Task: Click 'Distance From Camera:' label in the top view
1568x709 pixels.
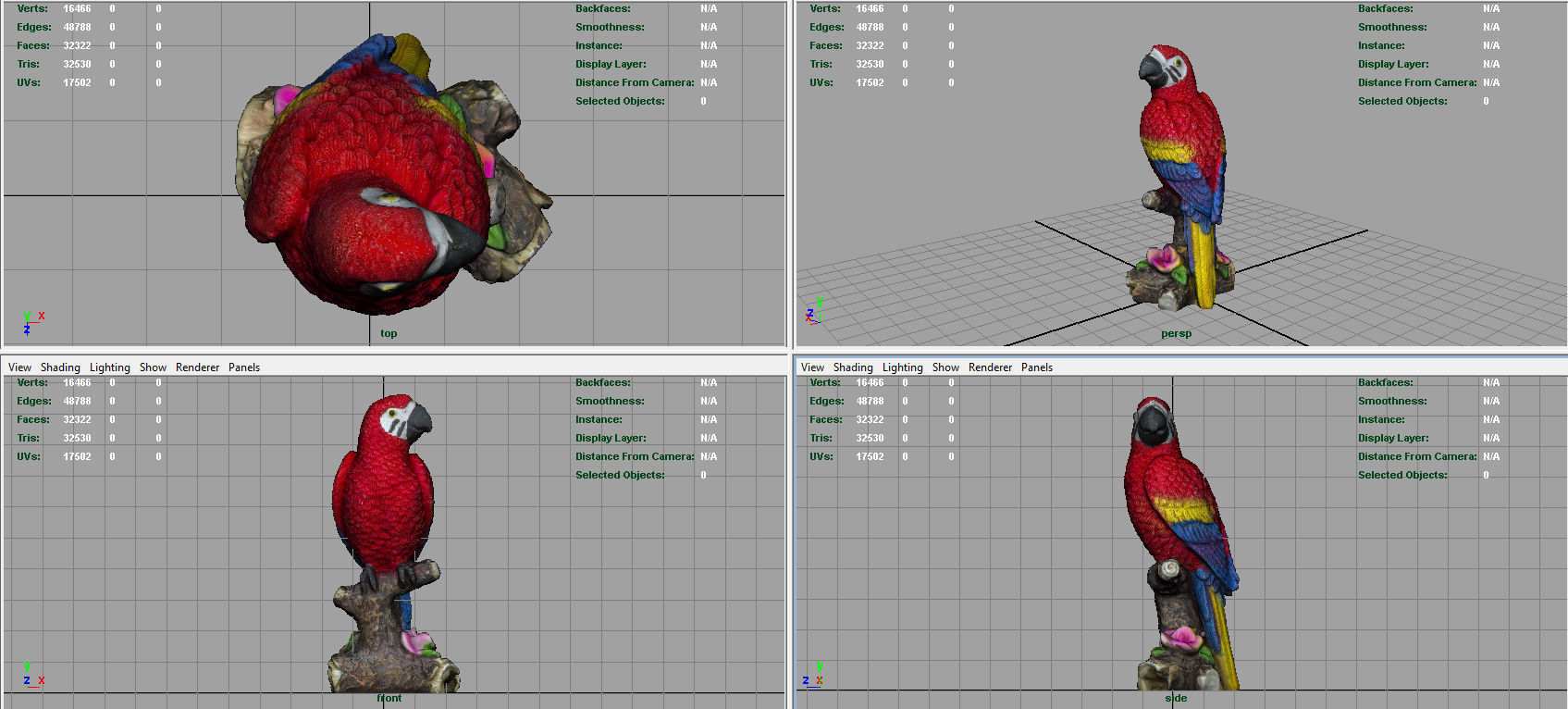Action: [635, 82]
